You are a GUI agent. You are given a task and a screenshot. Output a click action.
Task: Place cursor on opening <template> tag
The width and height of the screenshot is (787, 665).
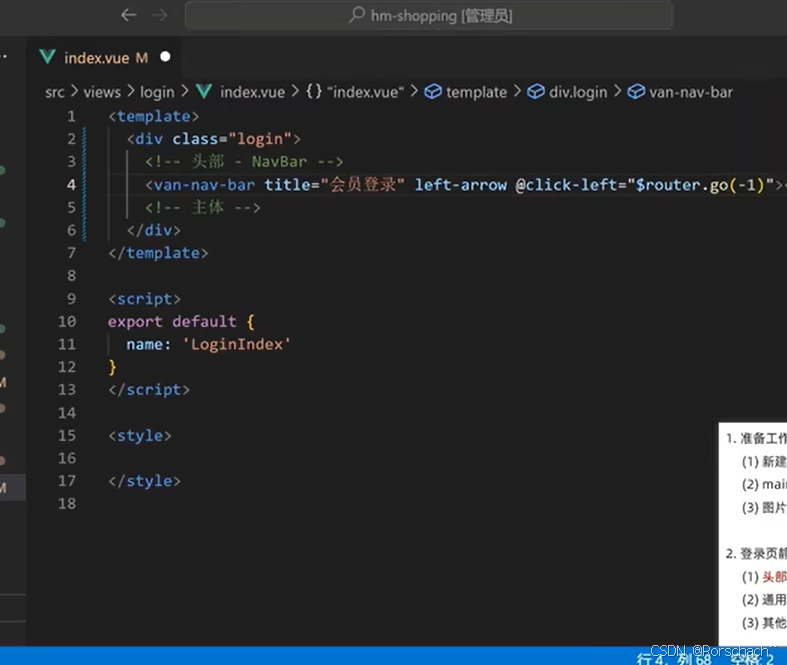154,116
